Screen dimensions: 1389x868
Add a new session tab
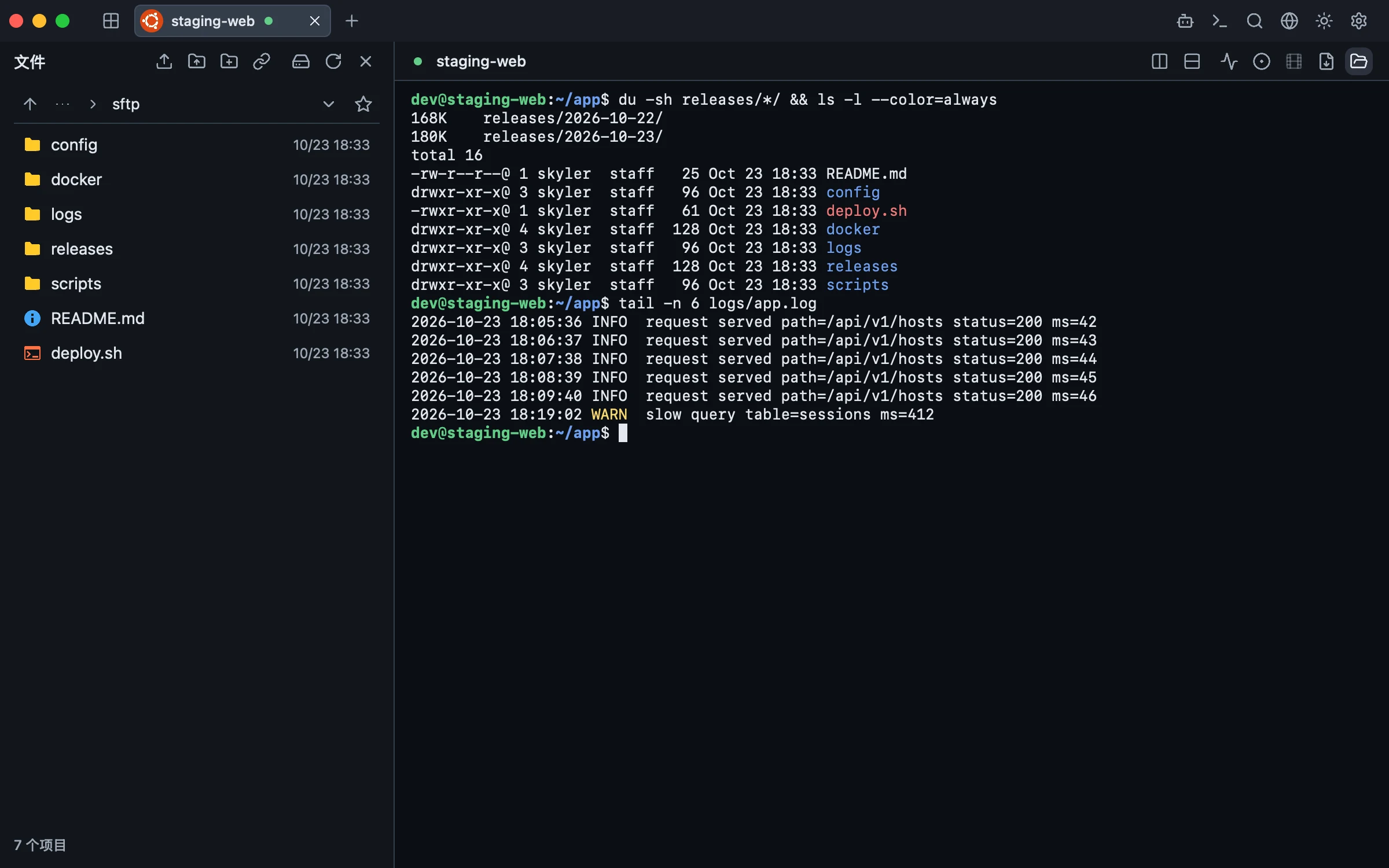point(351,21)
